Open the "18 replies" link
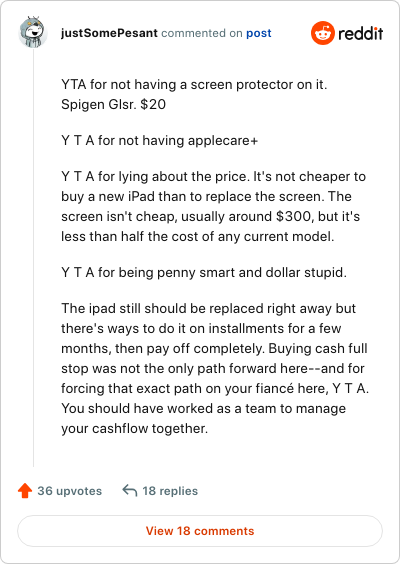 [x=170, y=491]
